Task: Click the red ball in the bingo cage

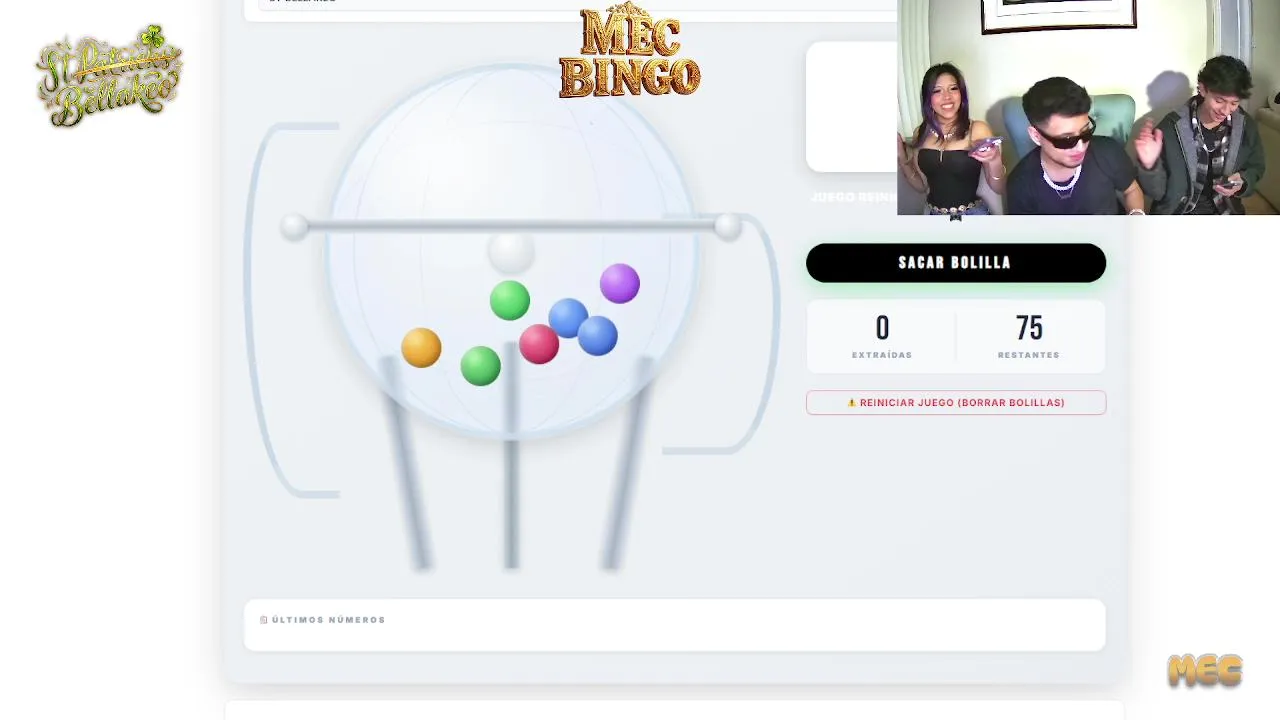Action: [x=539, y=343]
